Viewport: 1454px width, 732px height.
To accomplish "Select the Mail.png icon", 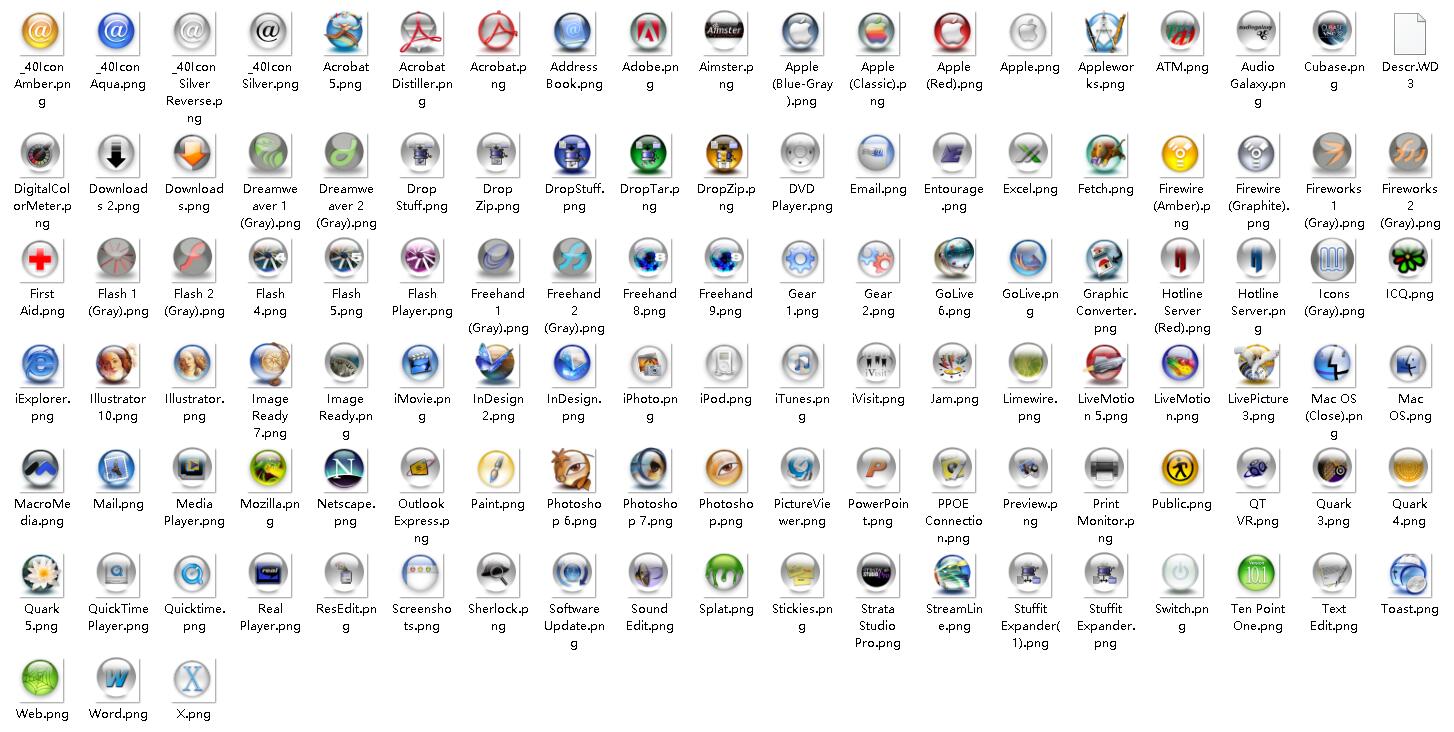I will click(x=117, y=469).
